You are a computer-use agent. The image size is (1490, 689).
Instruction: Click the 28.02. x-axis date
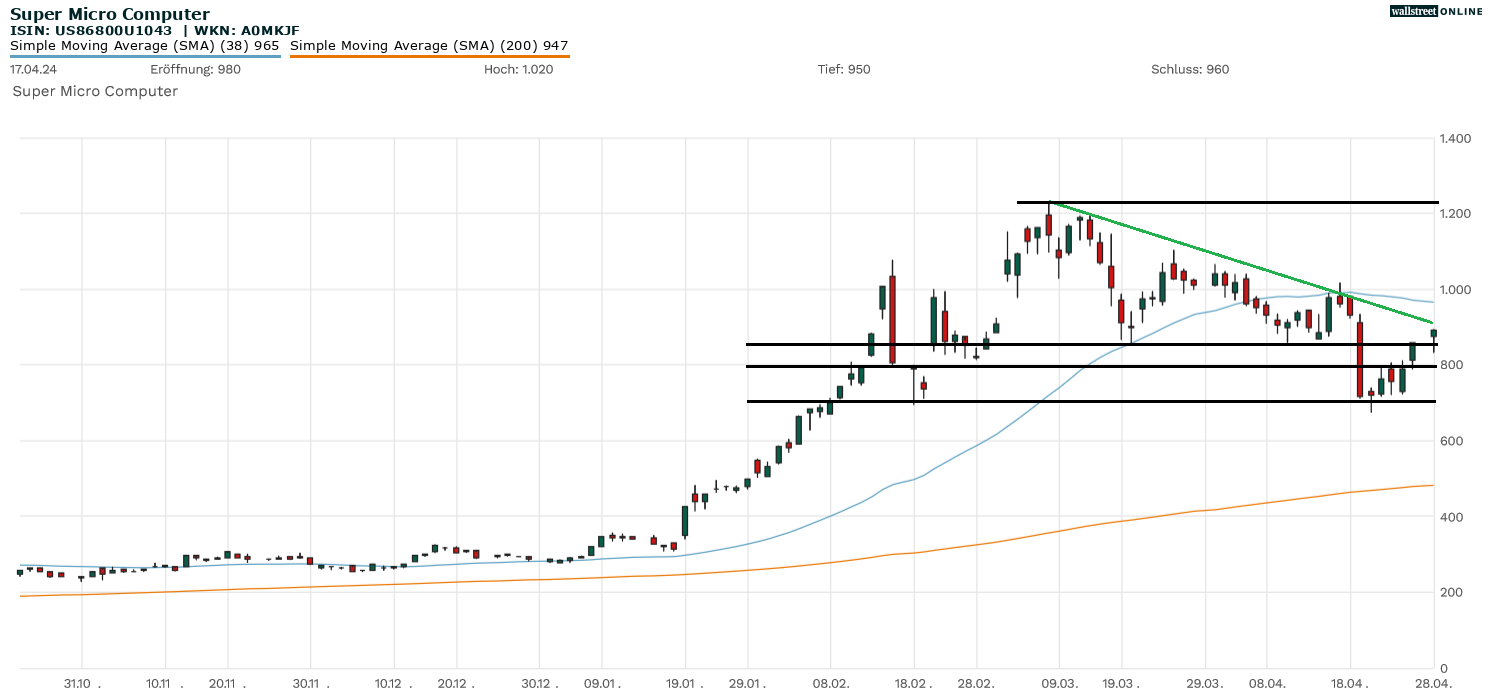[976, 683]
